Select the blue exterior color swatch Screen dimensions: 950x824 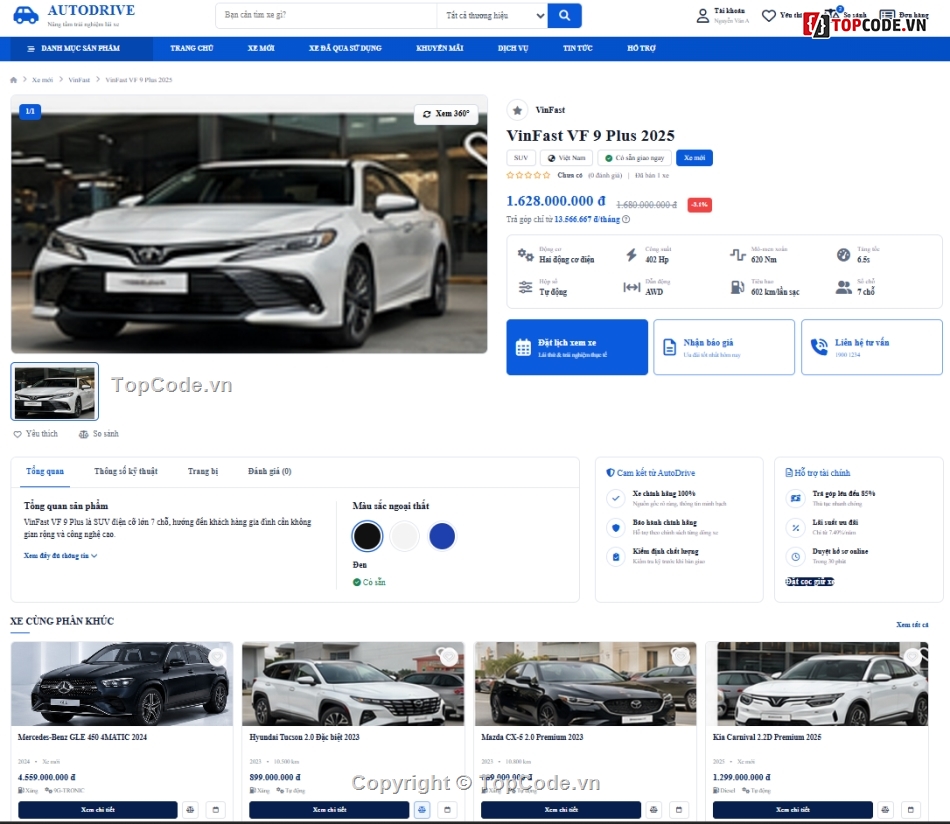pyautogui.click(x=442, y=536)
